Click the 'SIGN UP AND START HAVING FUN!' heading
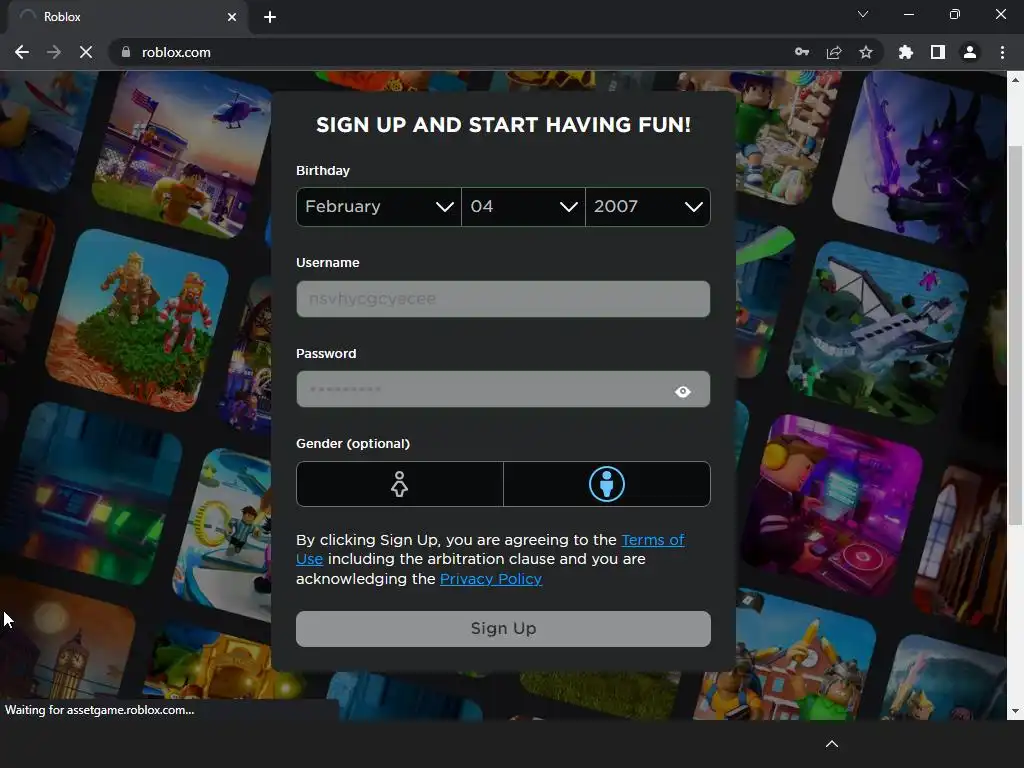Image resolution: width=1024 pixels, height=768 pixels. tap(503, 125)
